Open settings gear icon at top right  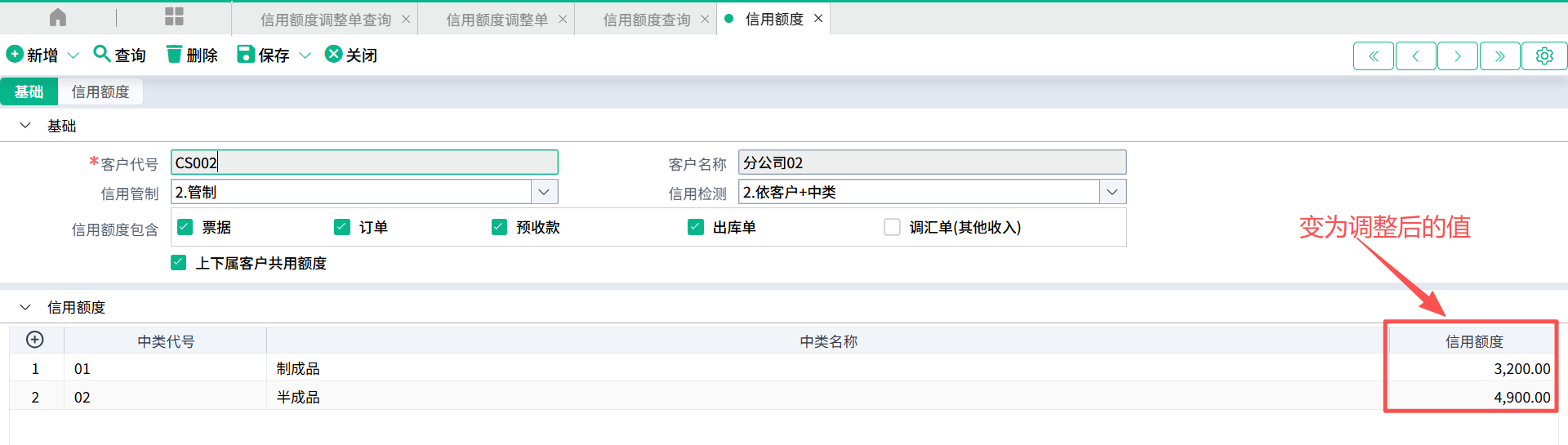(x=1543, y=56)
